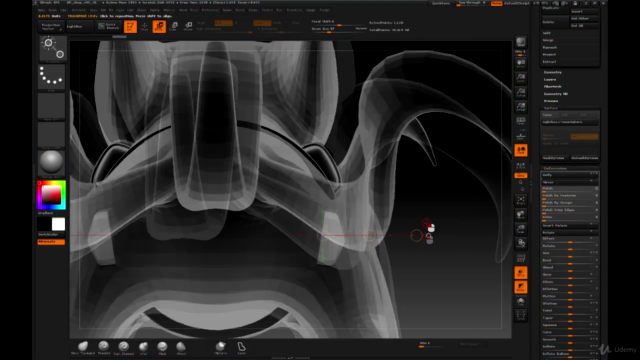Screen dimensions: 640x360
Task: Expand the FiberMesh palette
Action: click(552, 87)
